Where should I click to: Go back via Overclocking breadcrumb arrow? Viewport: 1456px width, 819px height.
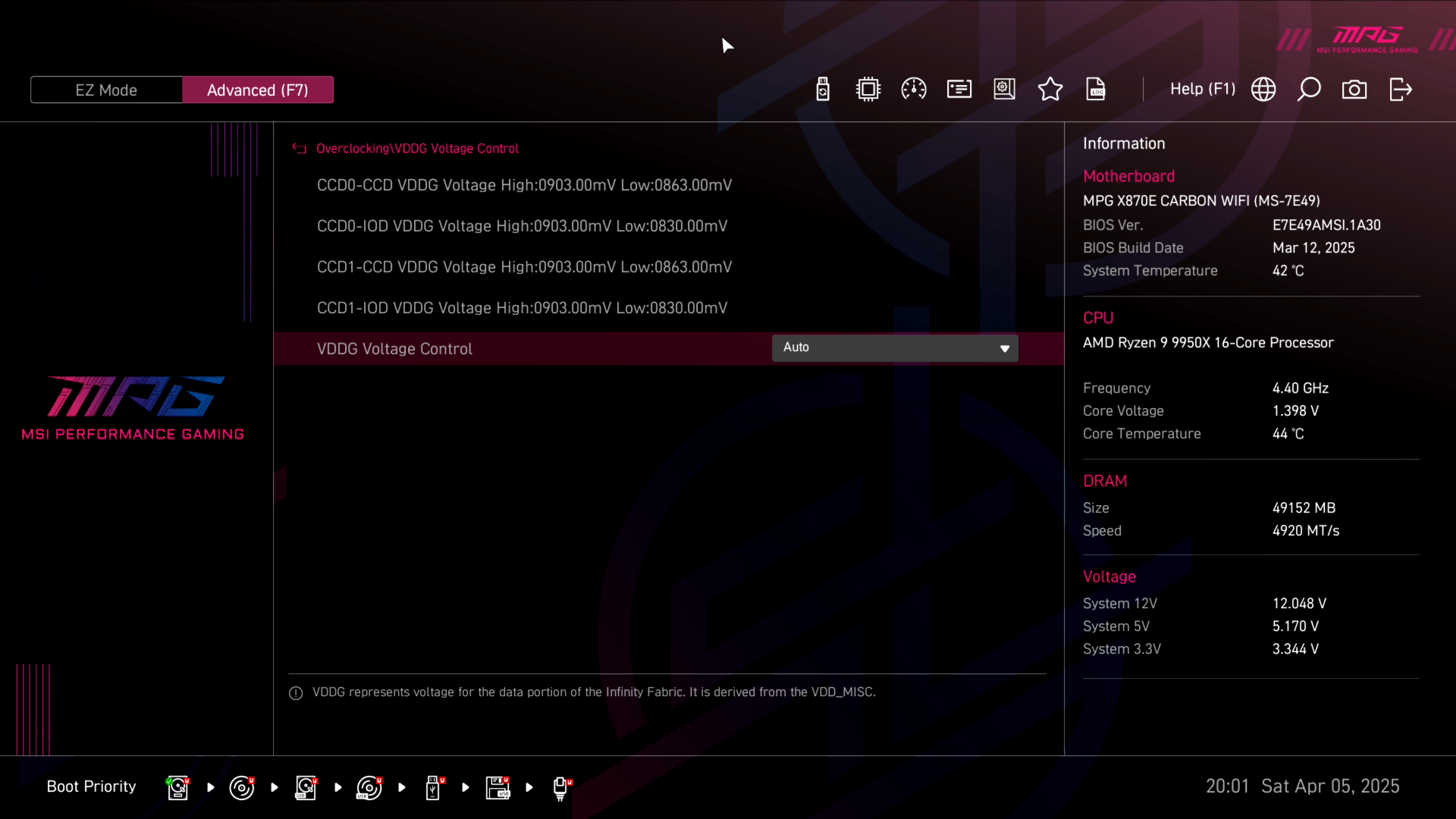(300, 149)
